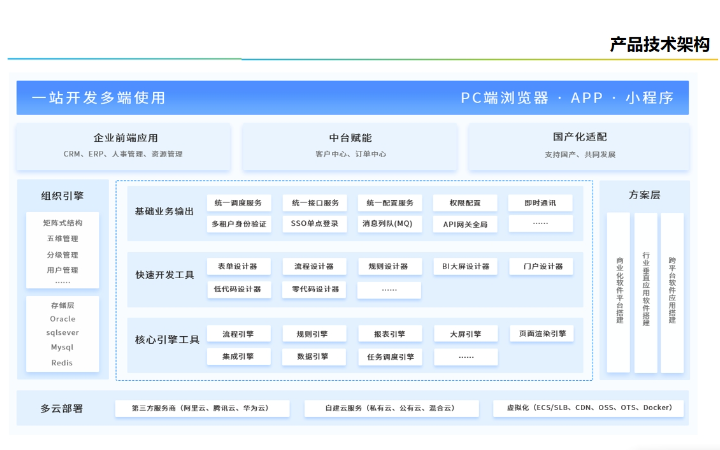Select the 消息列队(MQ) box

pyautogui.click(x=388, y=224)
